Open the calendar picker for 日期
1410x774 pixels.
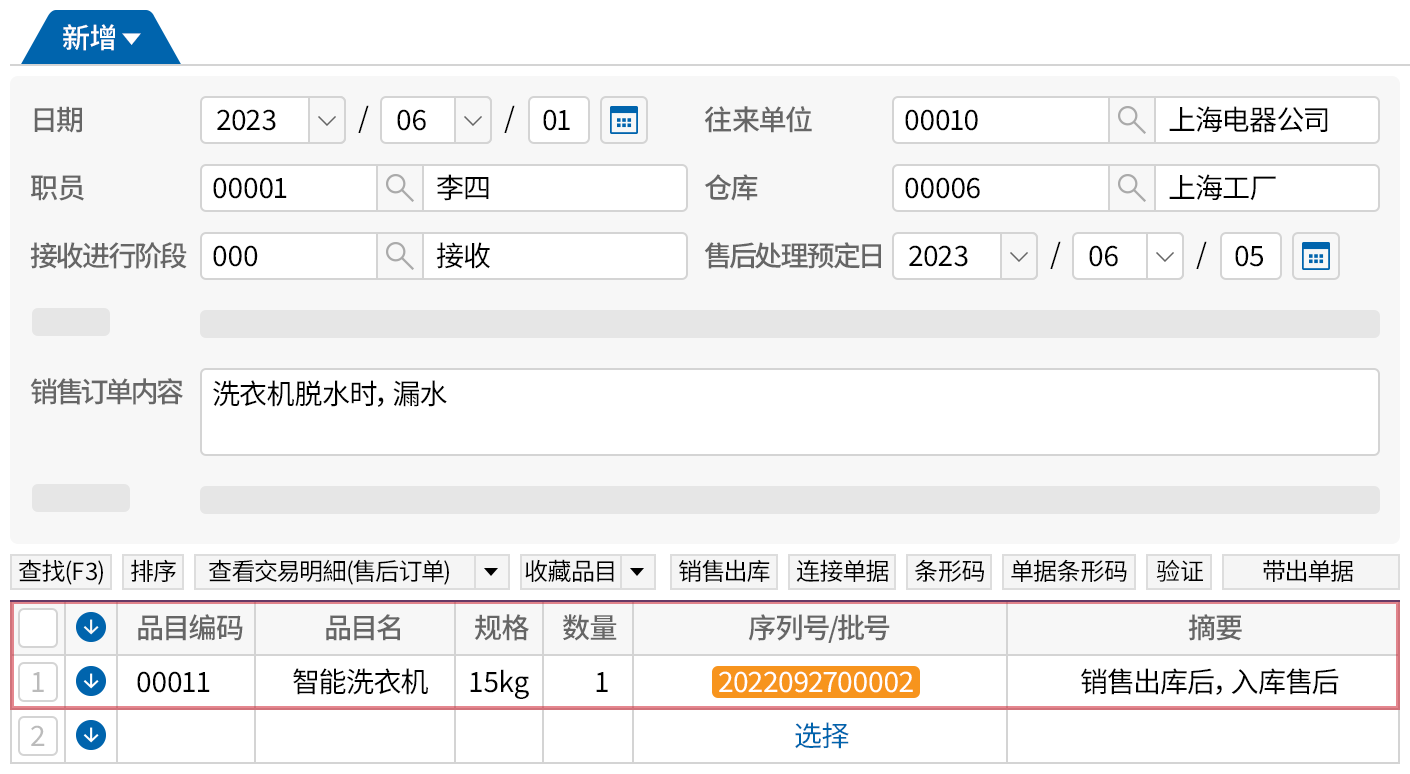[624, 121]
